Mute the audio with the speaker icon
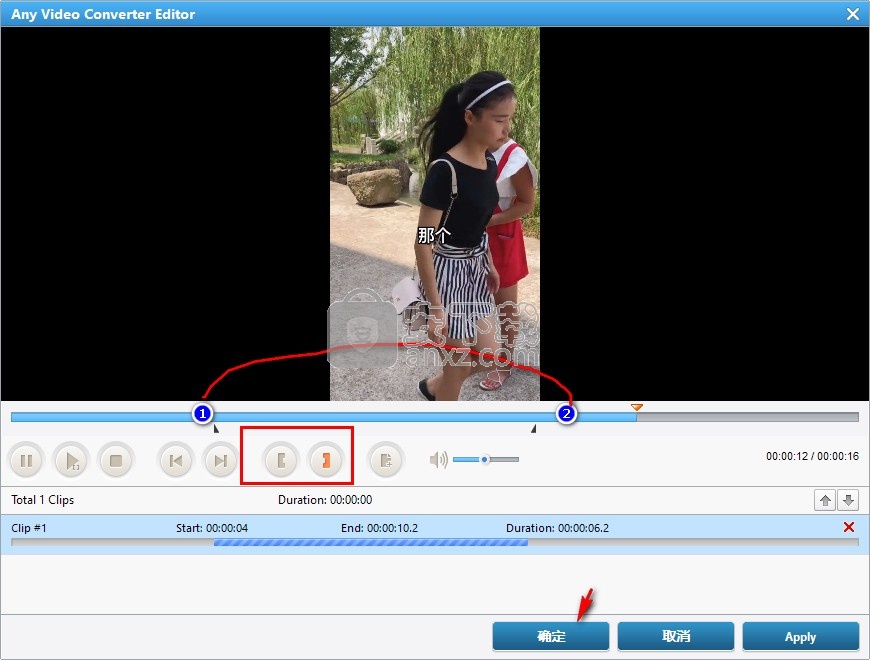The image size is (870, 660). (x=438, y=459)
